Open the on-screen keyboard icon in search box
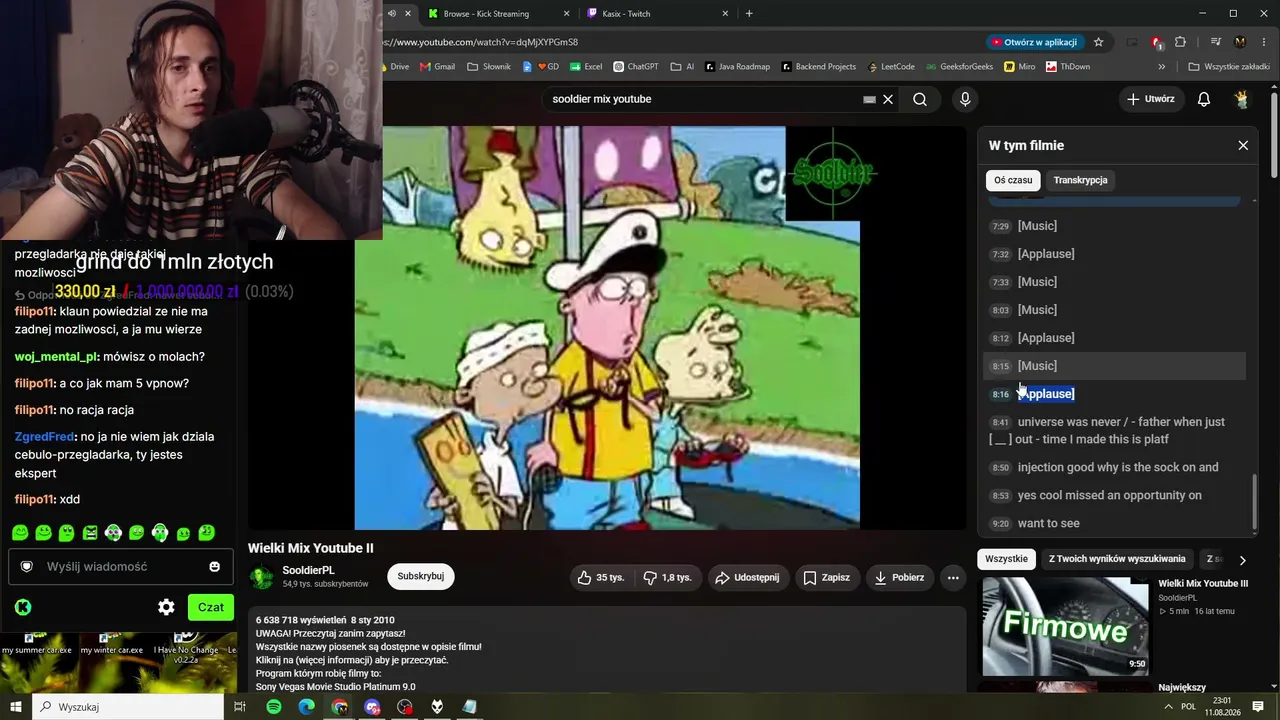1280x720 pixels. coord(869,99)
